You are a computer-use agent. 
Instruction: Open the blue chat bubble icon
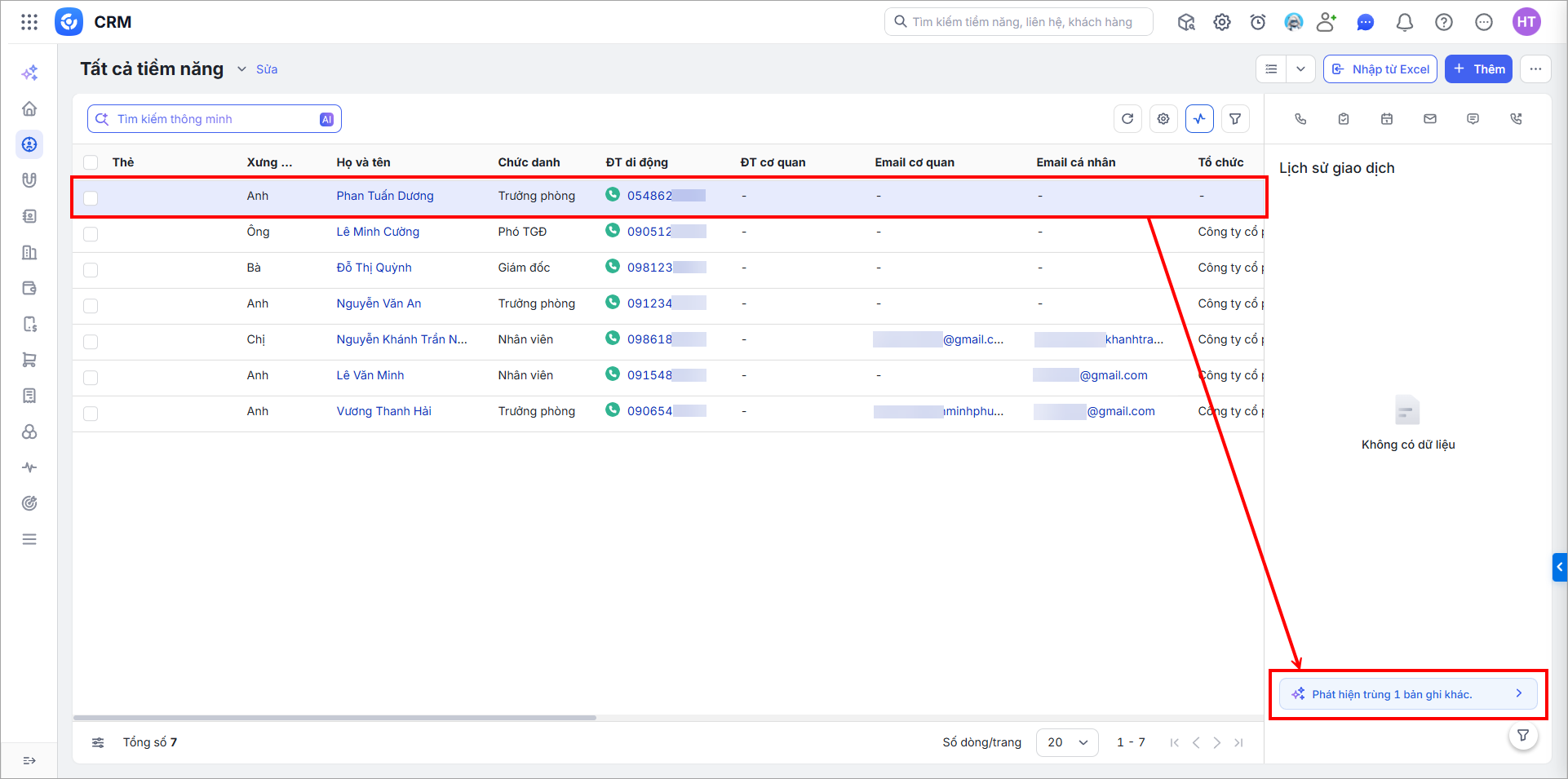coord(1366,22)
